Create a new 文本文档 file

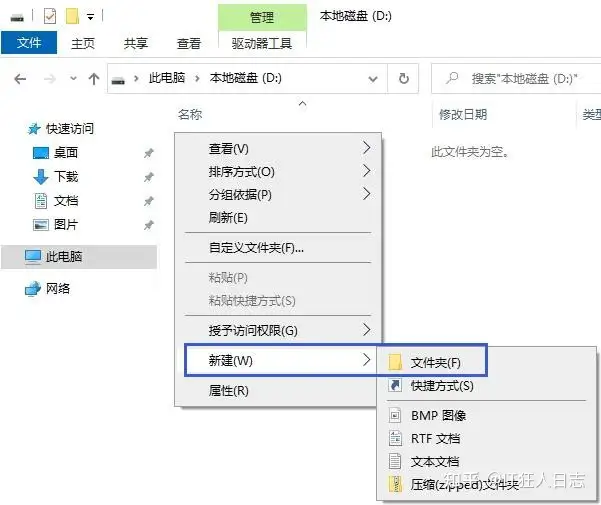pyautogui.click(x=487, y=461)
